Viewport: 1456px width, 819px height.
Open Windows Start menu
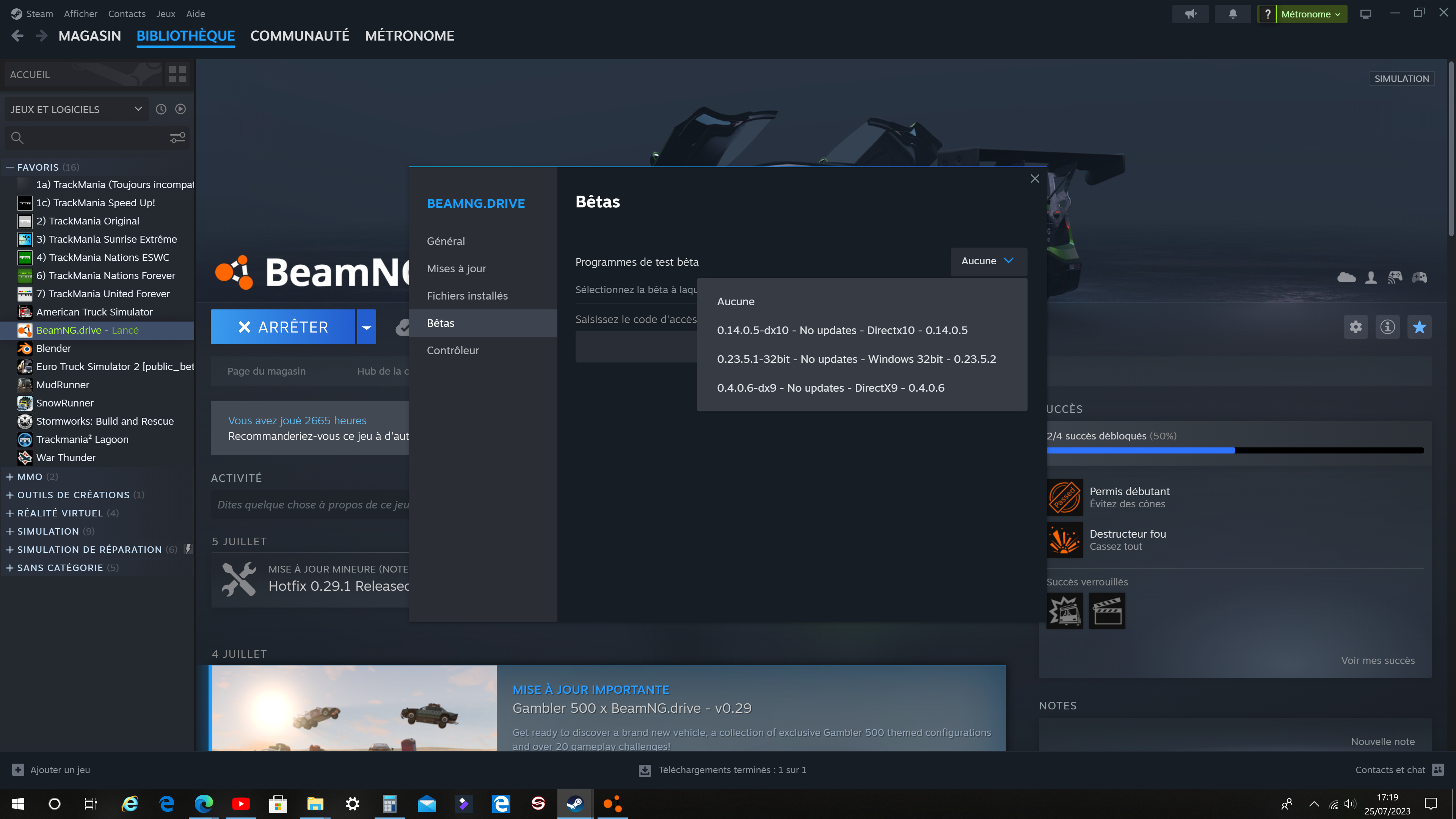point(18,804)
